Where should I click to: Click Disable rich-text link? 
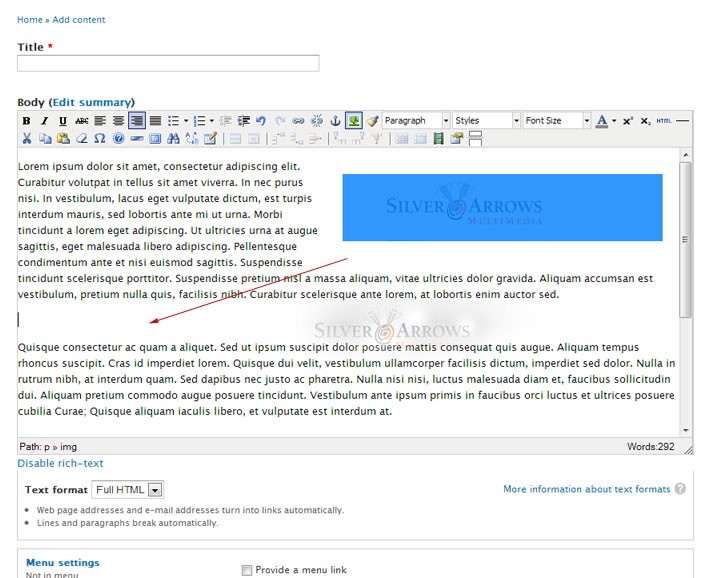[60, 463]
